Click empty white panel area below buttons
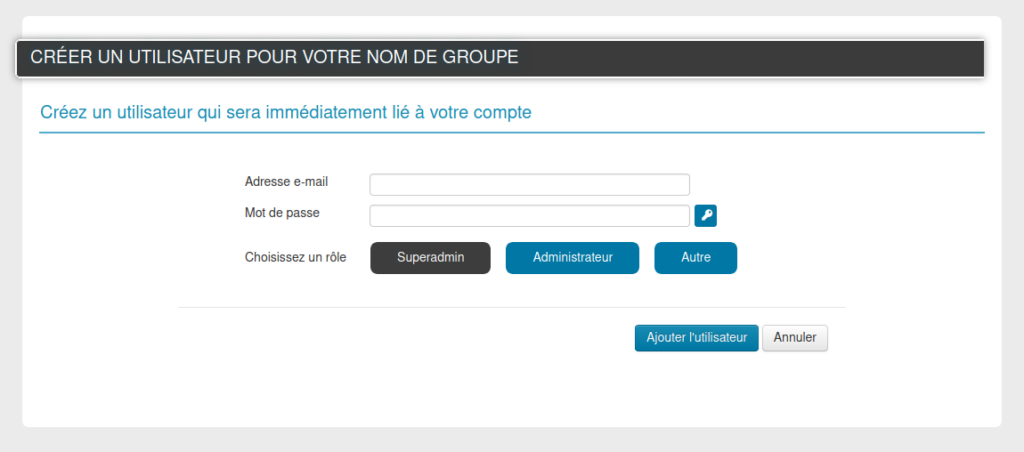Viewport: 1024px width, 452px height. pyautogui.click(x=512, y=392)
